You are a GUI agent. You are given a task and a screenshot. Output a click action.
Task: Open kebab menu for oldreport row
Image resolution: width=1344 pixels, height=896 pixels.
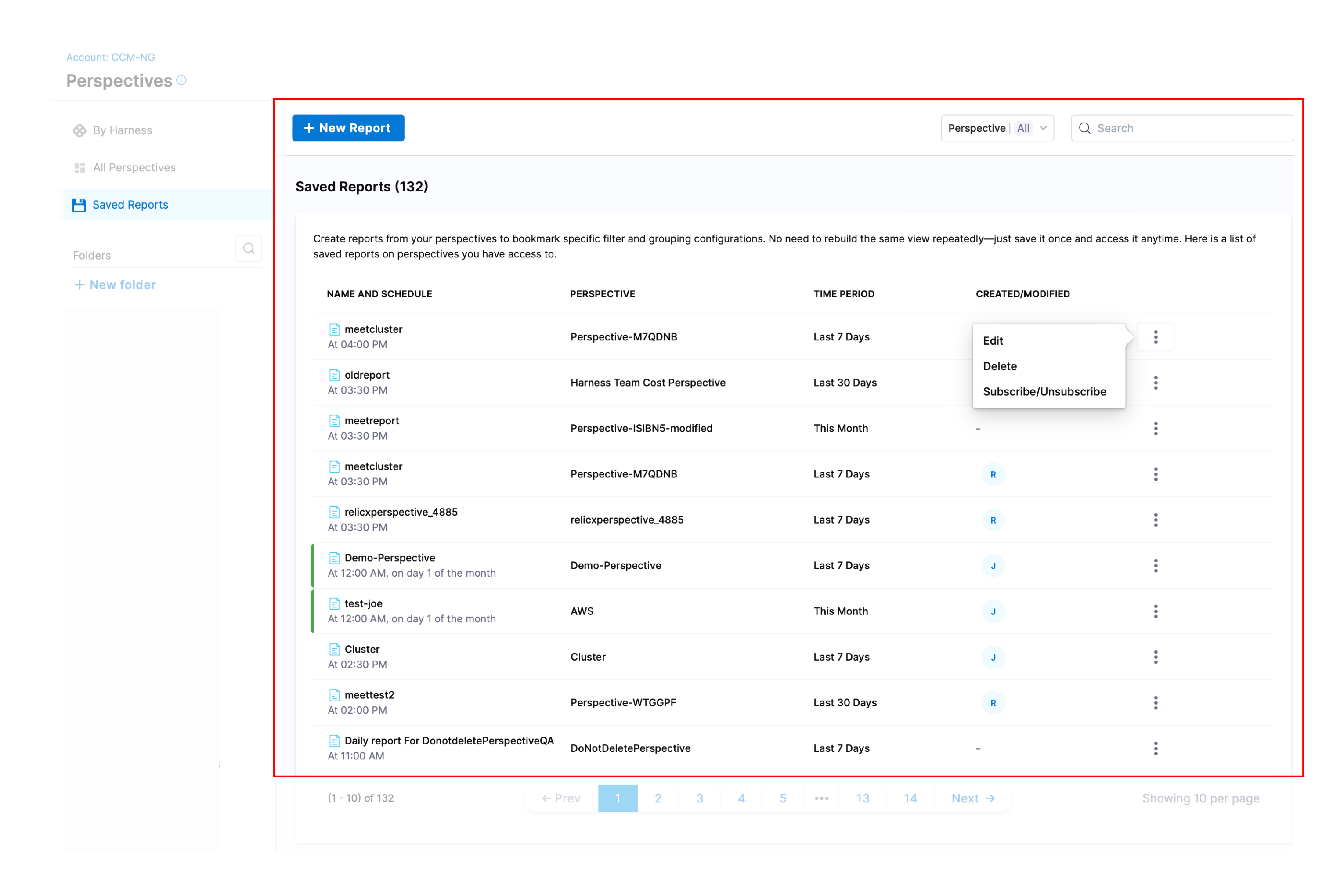(x=1156, y=383)
